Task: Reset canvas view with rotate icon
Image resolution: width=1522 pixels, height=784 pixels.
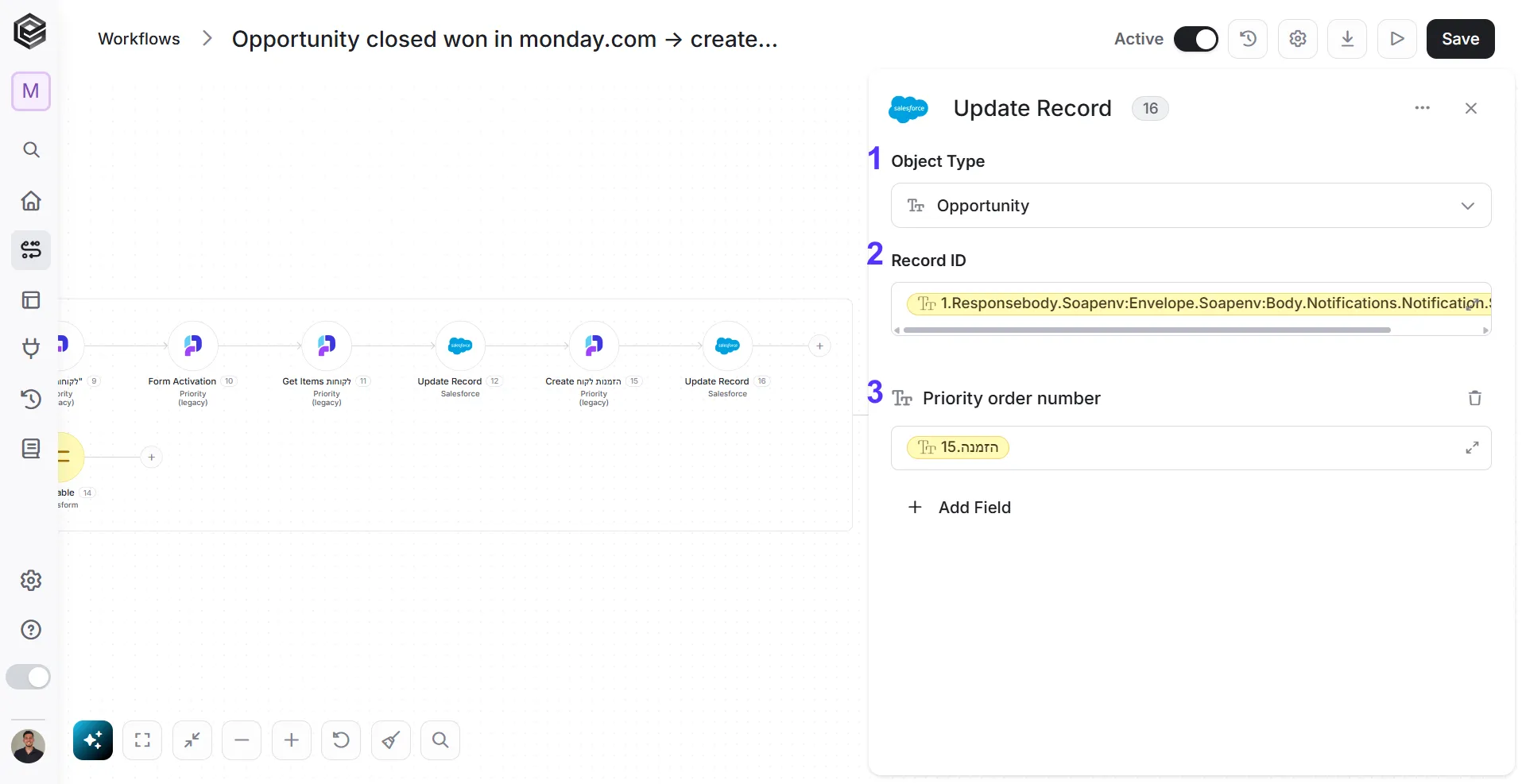Action: tap(341, 740)
